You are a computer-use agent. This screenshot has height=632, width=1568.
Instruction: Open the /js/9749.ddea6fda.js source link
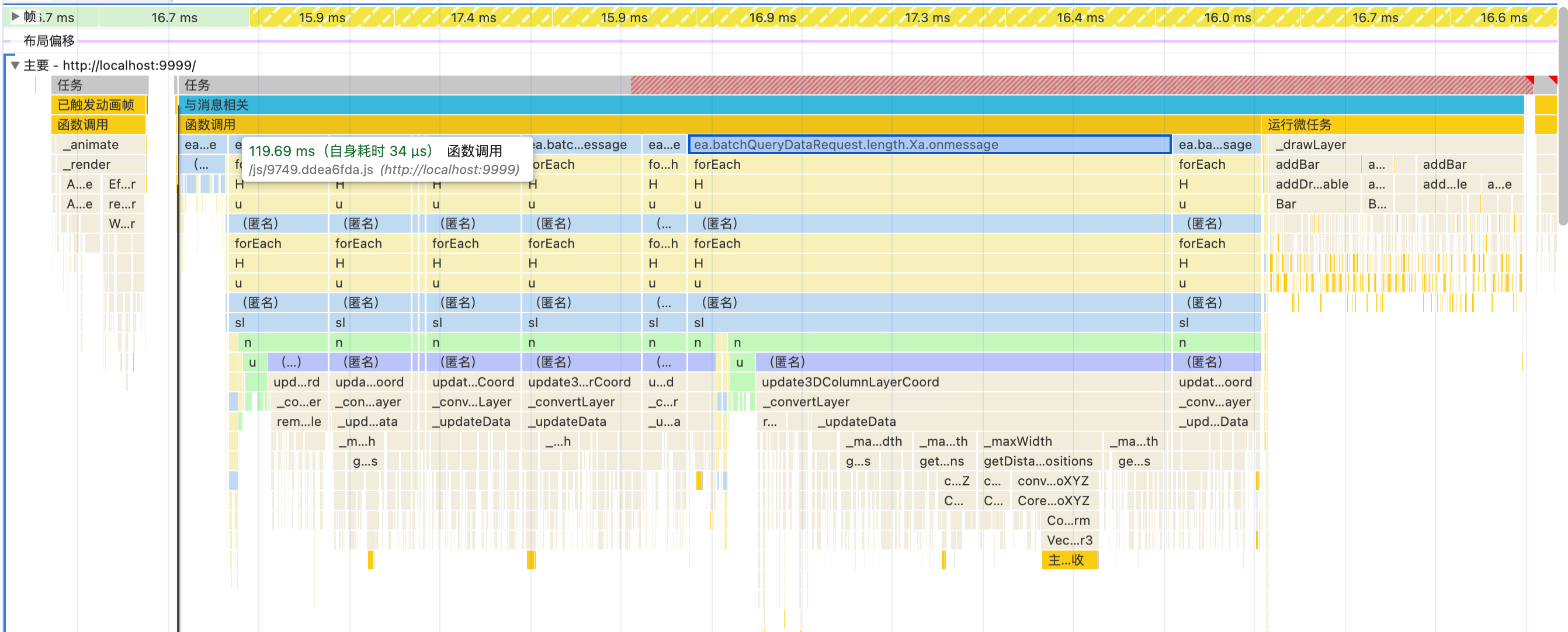pos(310,170)
